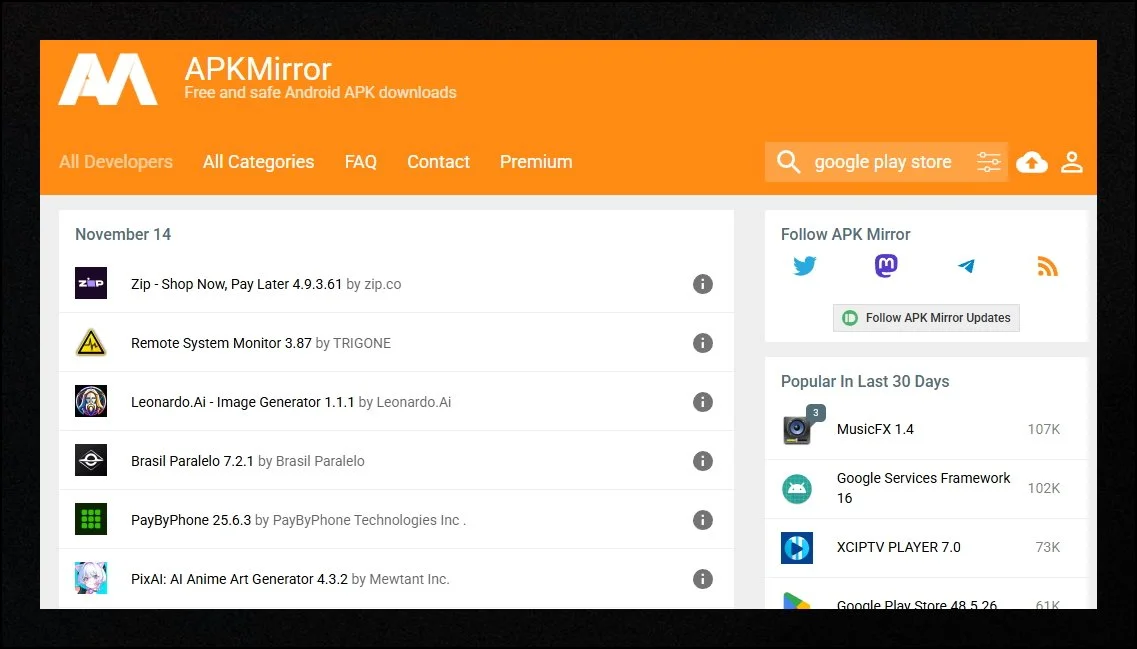This screenshot has height=649, width=1137.
Task: Open the PayByPhone 25.6.3 link
Action: [x=191, y=520]
